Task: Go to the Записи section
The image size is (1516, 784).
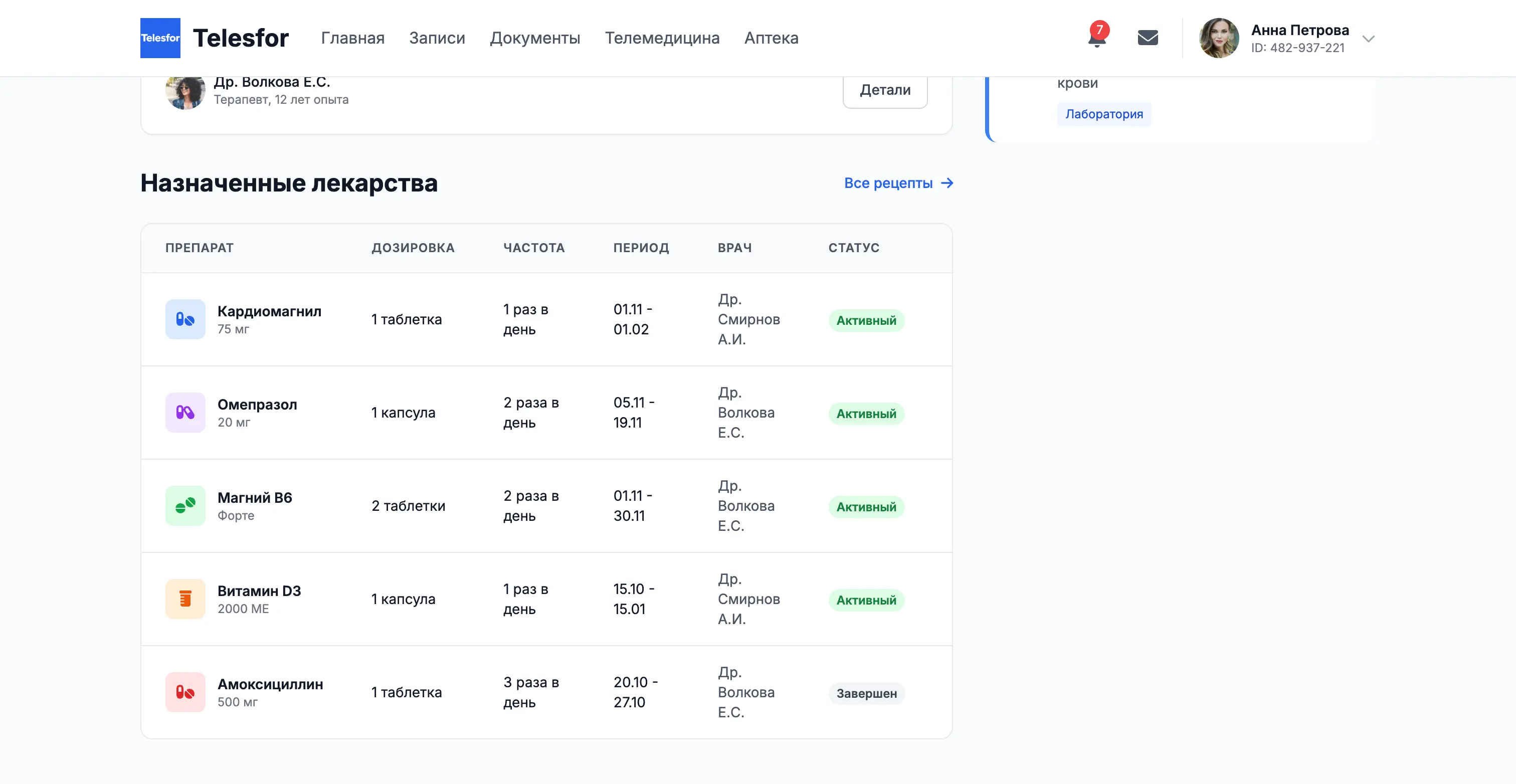Action: [x=437, y=38]
